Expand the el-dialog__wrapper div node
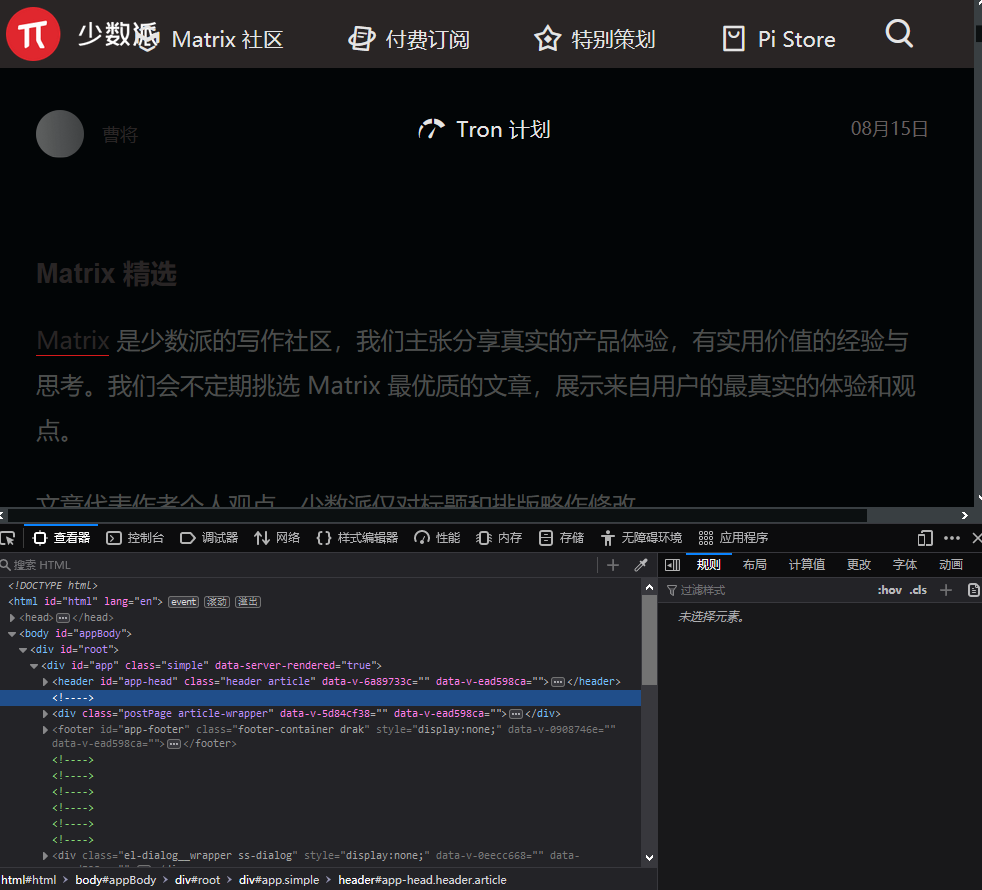 [x=45, y=856]
